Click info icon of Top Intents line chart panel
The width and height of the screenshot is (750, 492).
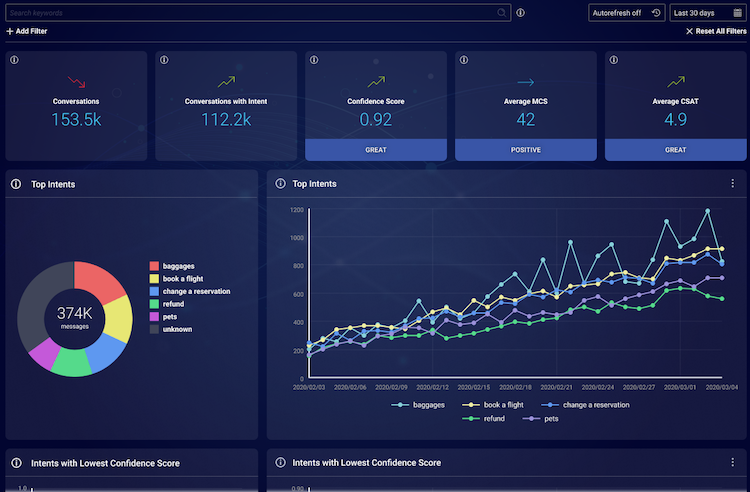(280, 184)
